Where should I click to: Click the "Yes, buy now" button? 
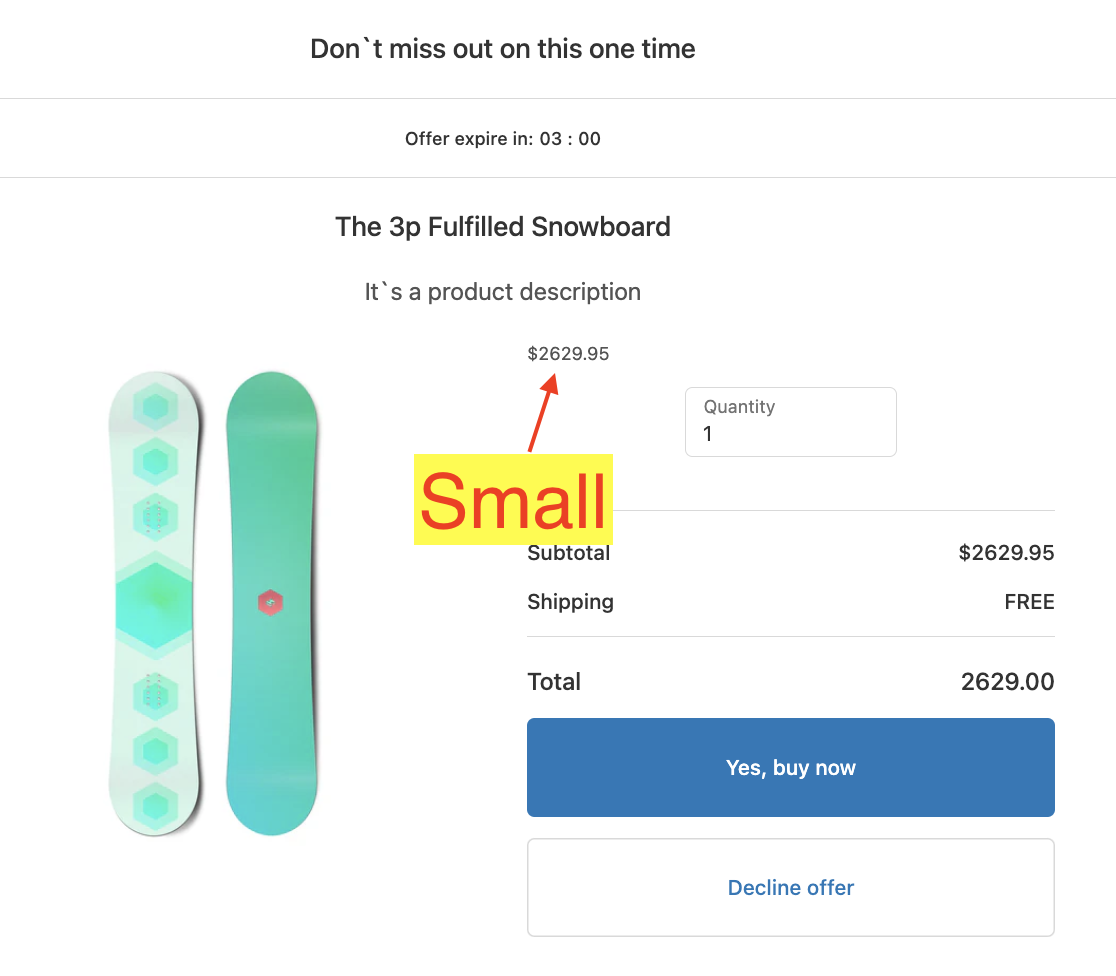790,767
